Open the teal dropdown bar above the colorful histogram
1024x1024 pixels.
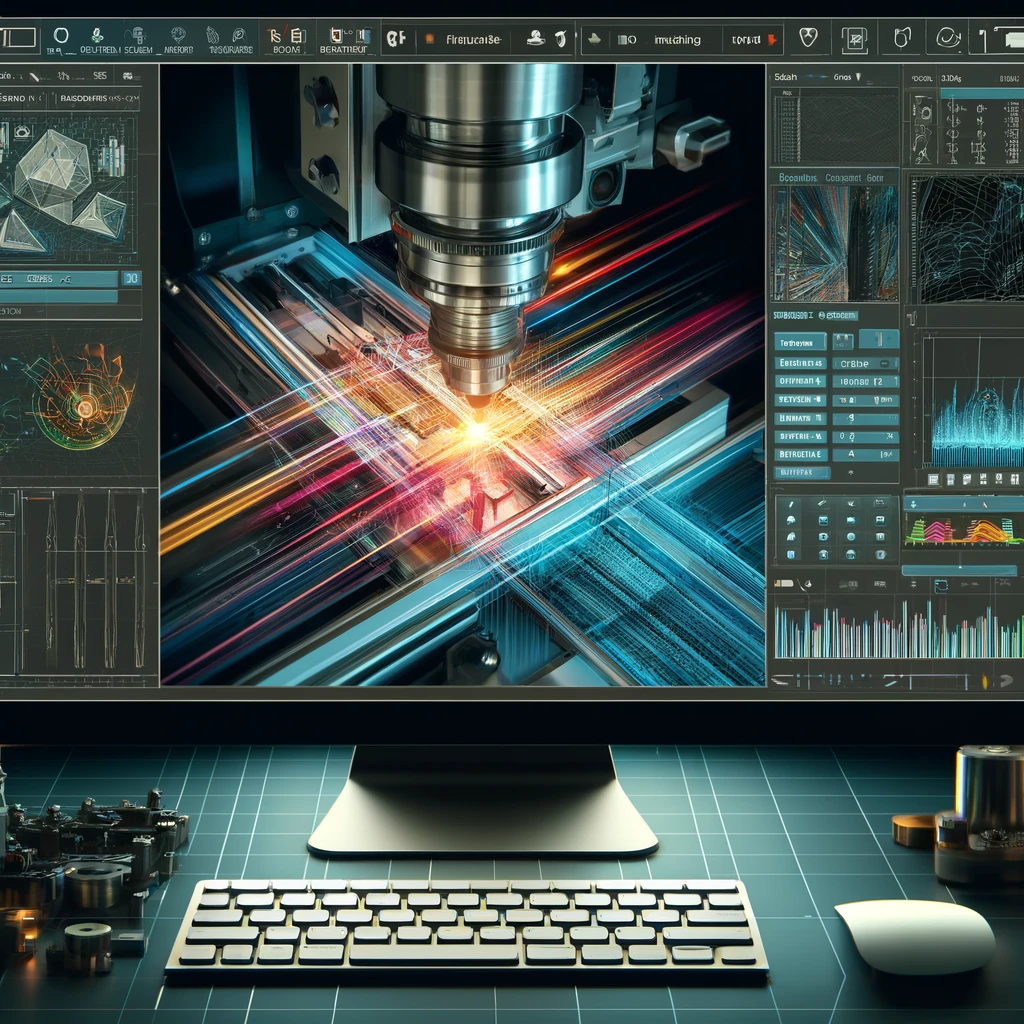pos(960,503)
